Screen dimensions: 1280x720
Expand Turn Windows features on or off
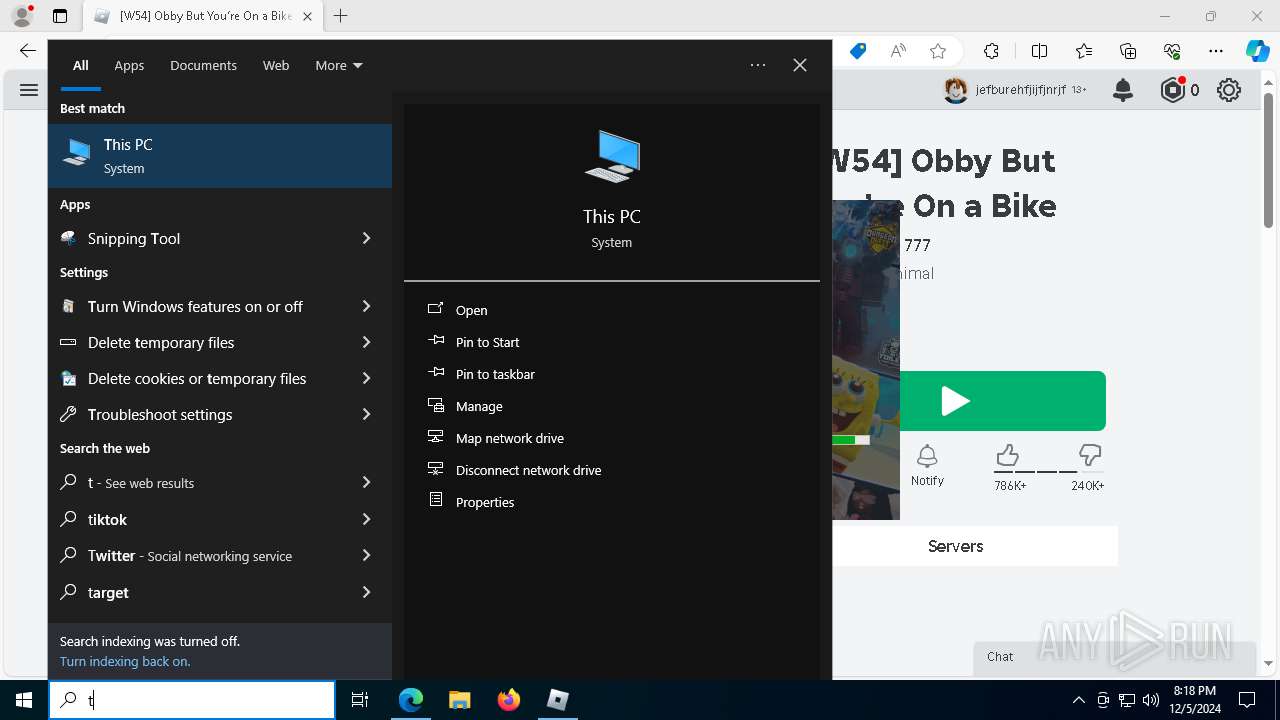(366, 306)
